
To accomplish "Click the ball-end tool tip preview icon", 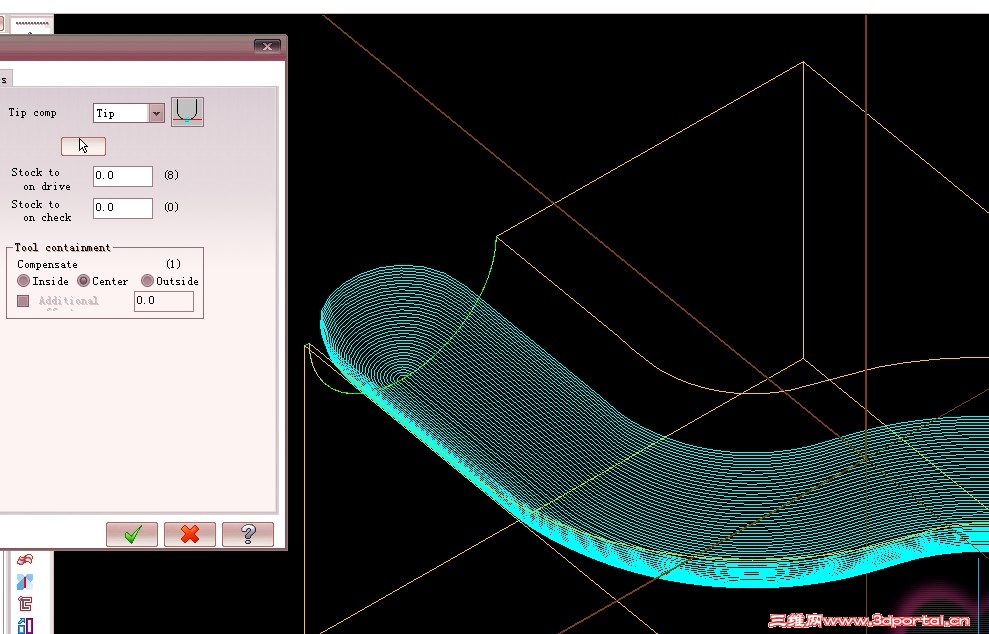I will pyautogui.click(x=187, y=112).
